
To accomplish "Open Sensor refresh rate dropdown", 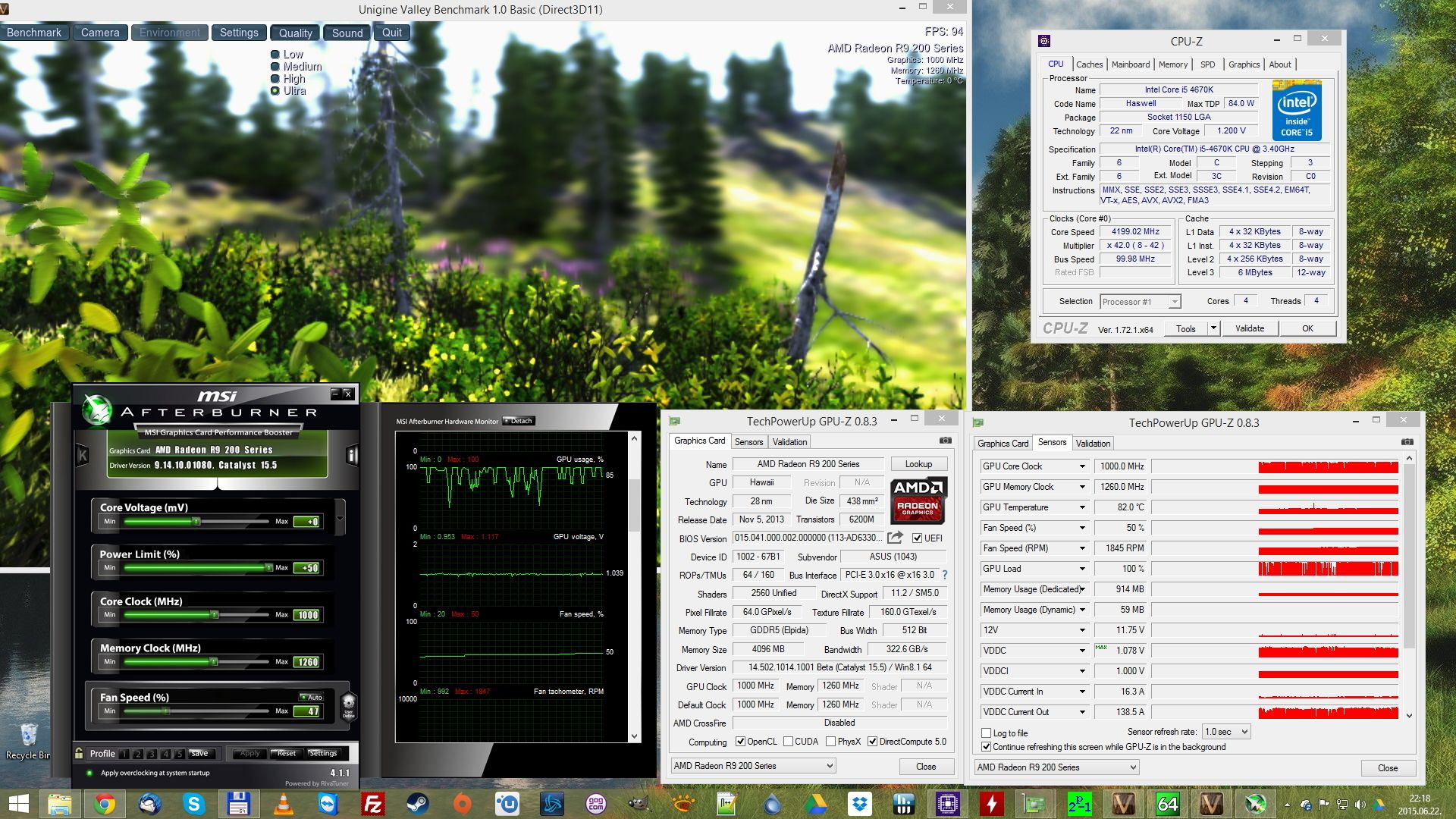I will [1226, 732].
